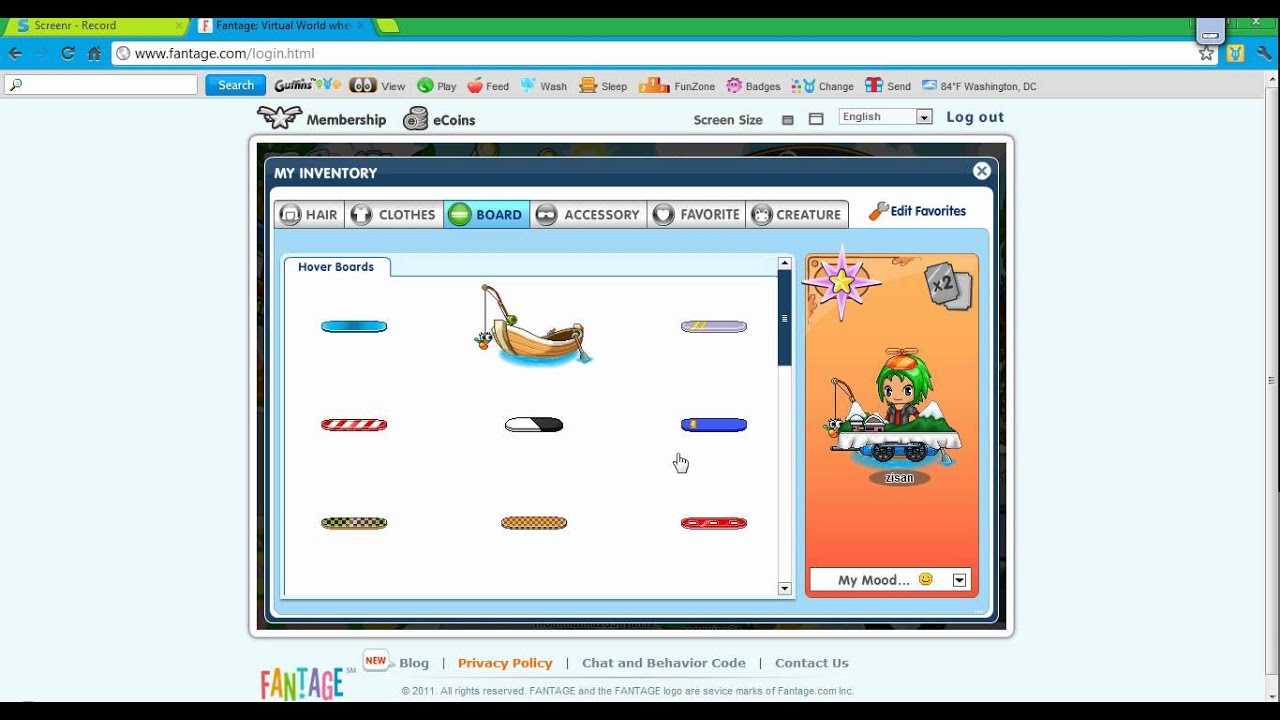
Task: Open the Favorite inventory tab
Action: (697, 214)
